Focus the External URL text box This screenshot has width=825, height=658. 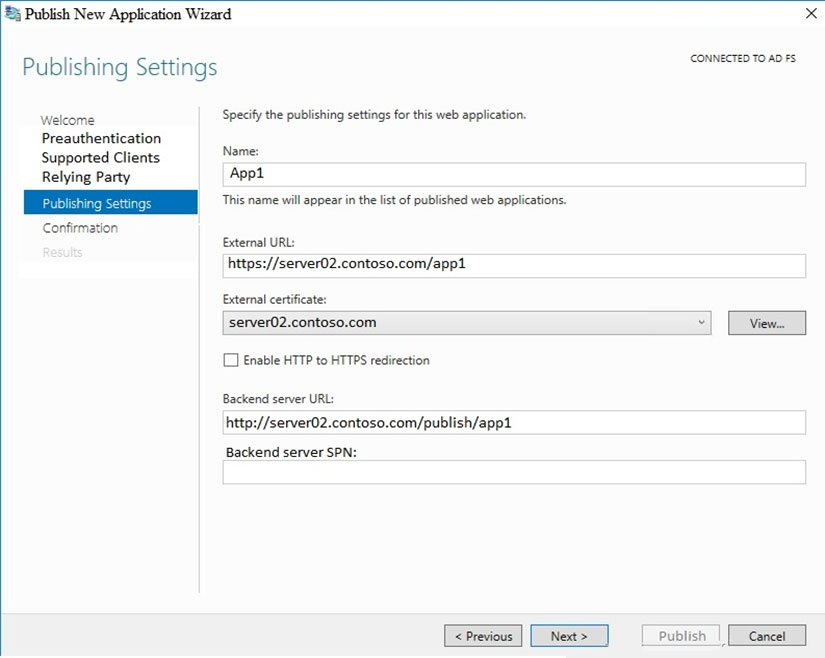point(514,265)
